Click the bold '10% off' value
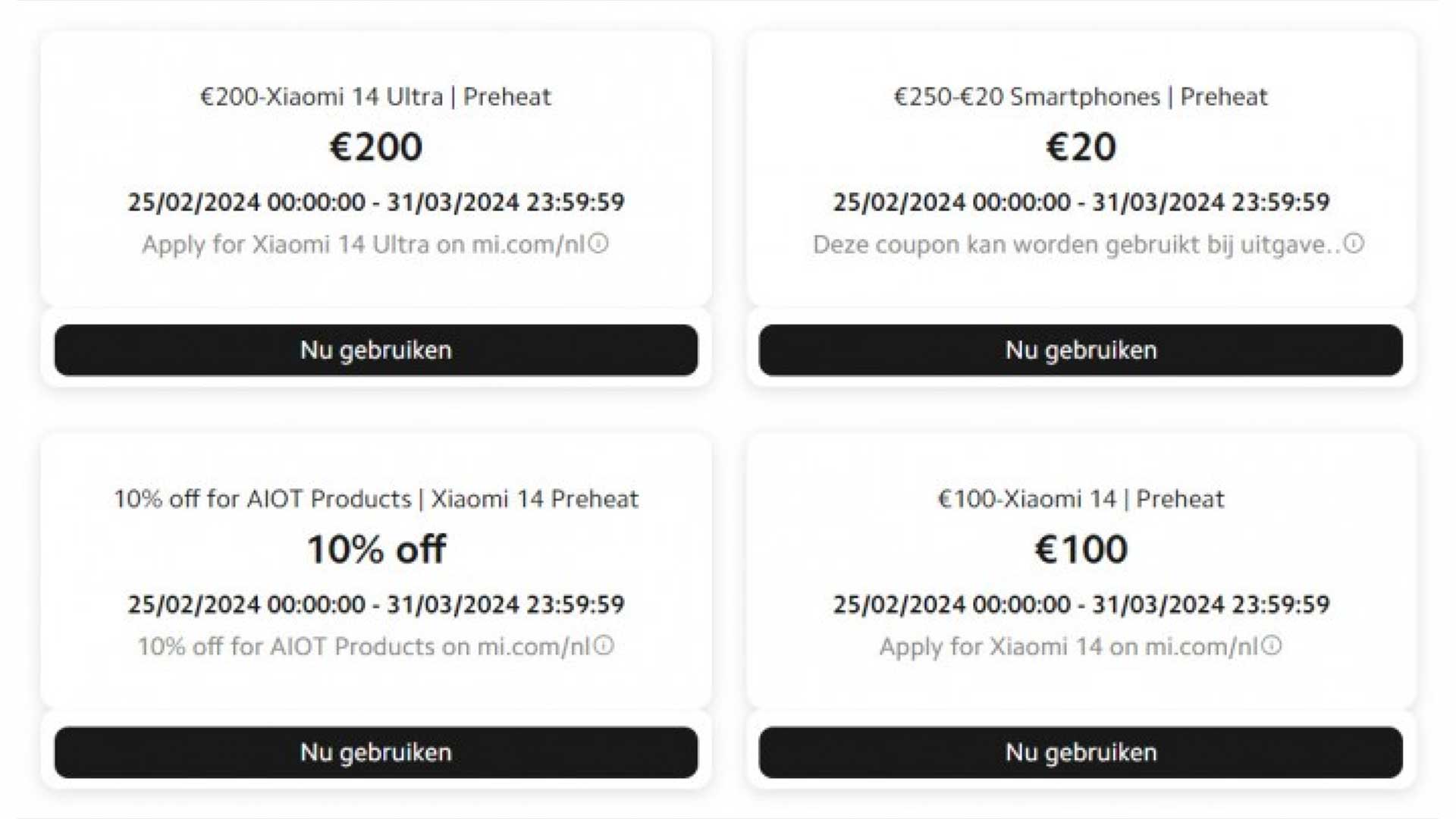This screenshot has height=819, width=1456. 376,549
